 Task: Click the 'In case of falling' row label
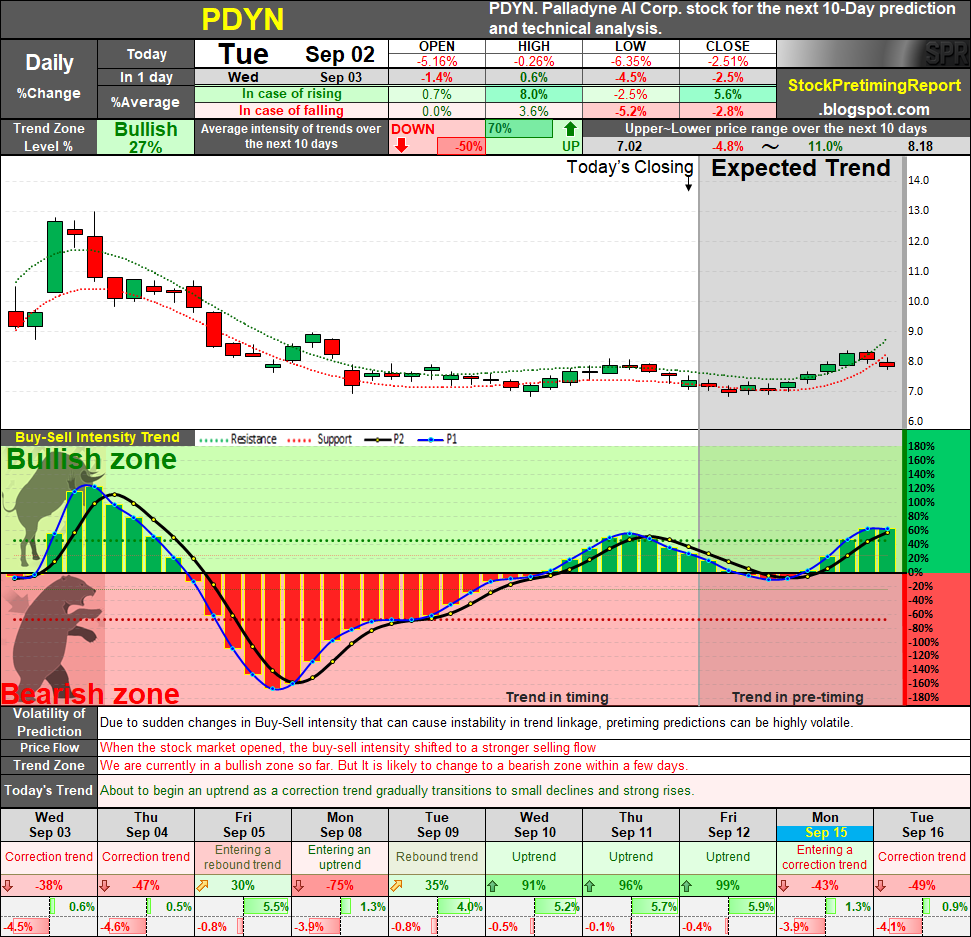(292, 111)
